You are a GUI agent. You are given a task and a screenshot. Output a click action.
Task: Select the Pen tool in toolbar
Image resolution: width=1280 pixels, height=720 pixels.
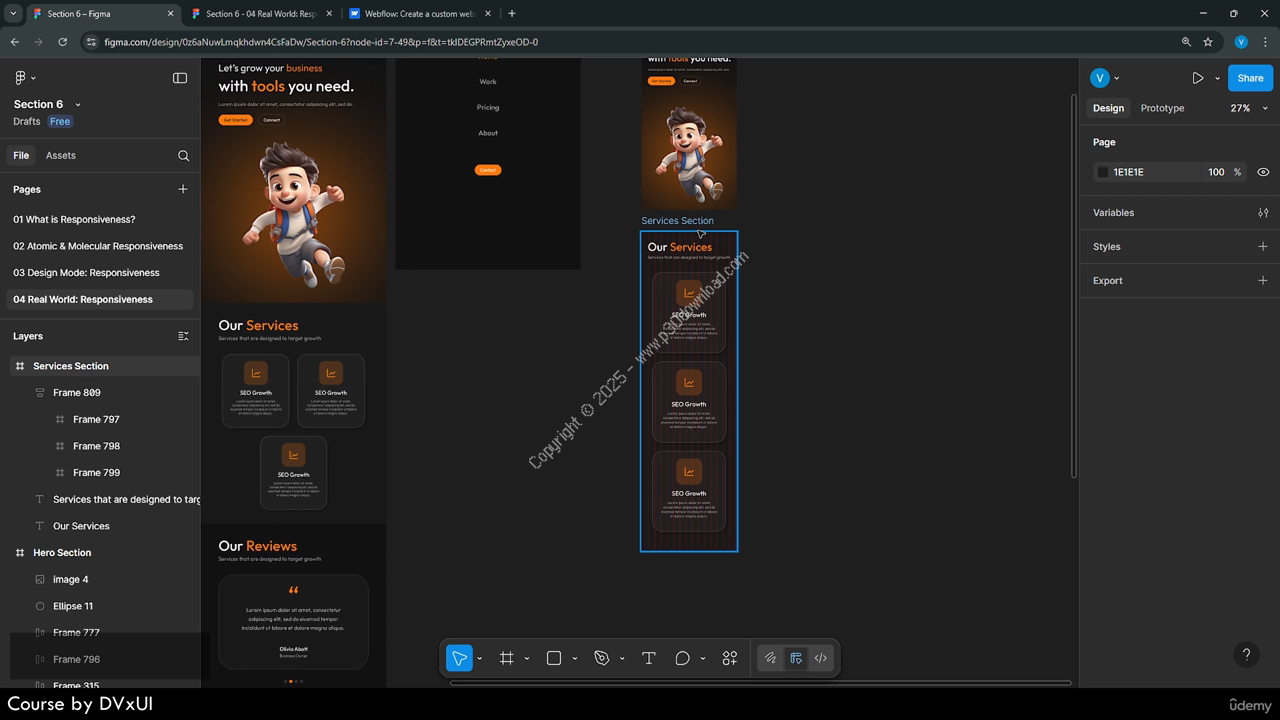[x=602, y=658]
